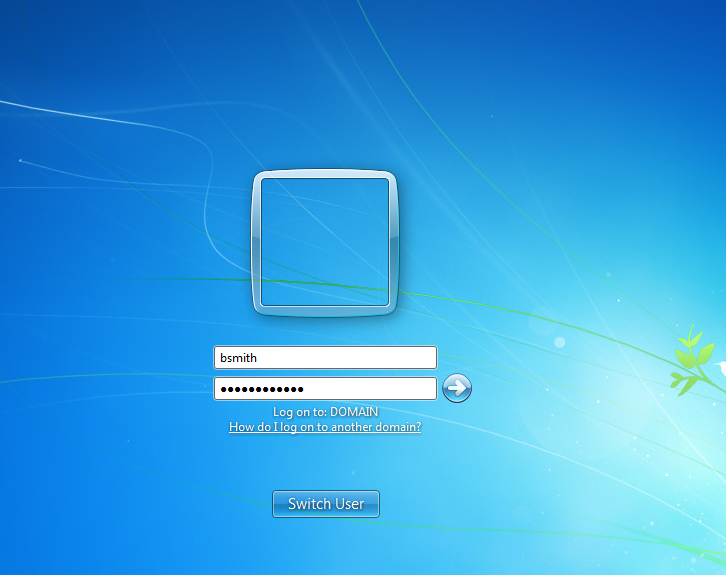
Task: Click the first letter of bsmith
Action: [224, 357]
